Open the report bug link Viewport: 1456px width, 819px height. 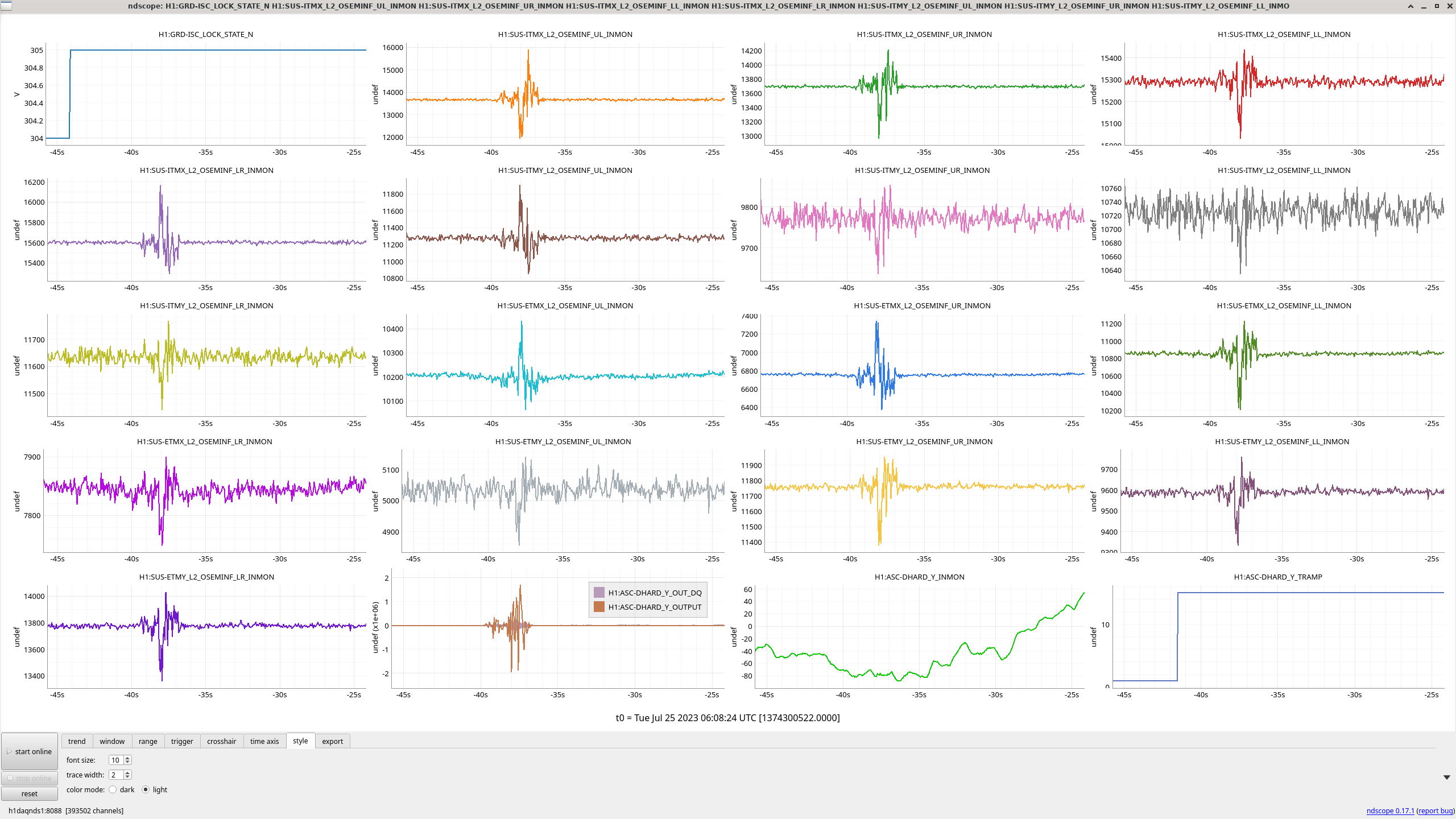click(1435, 810)
